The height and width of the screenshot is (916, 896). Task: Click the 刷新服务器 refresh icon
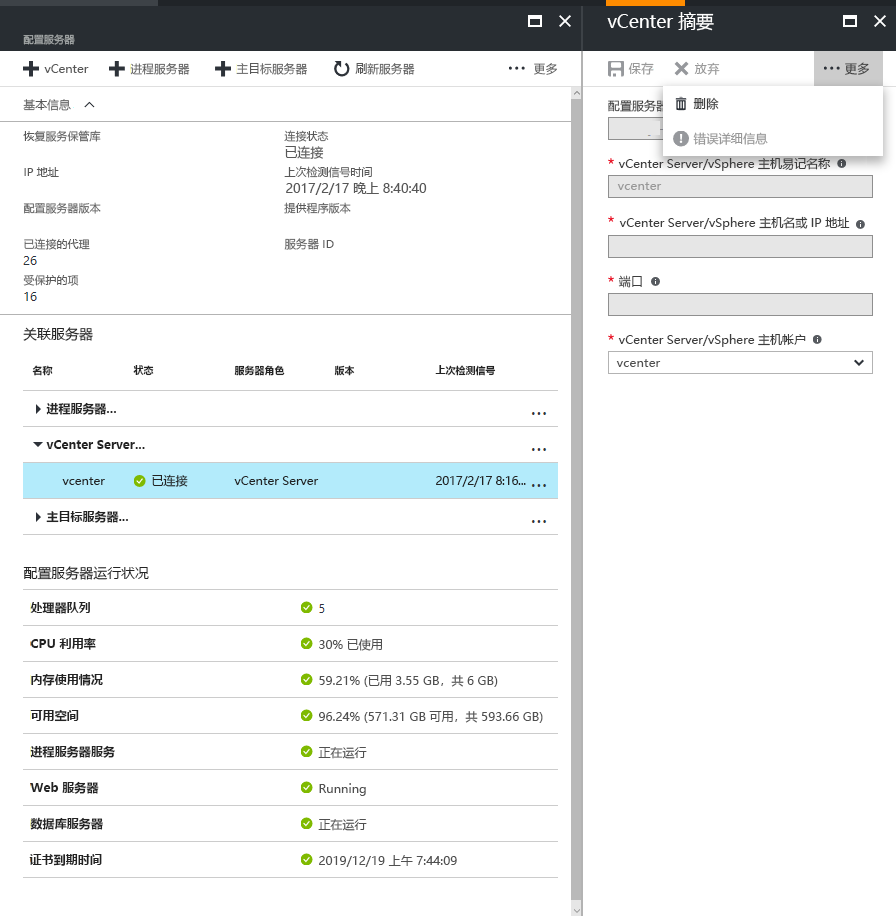341,69
